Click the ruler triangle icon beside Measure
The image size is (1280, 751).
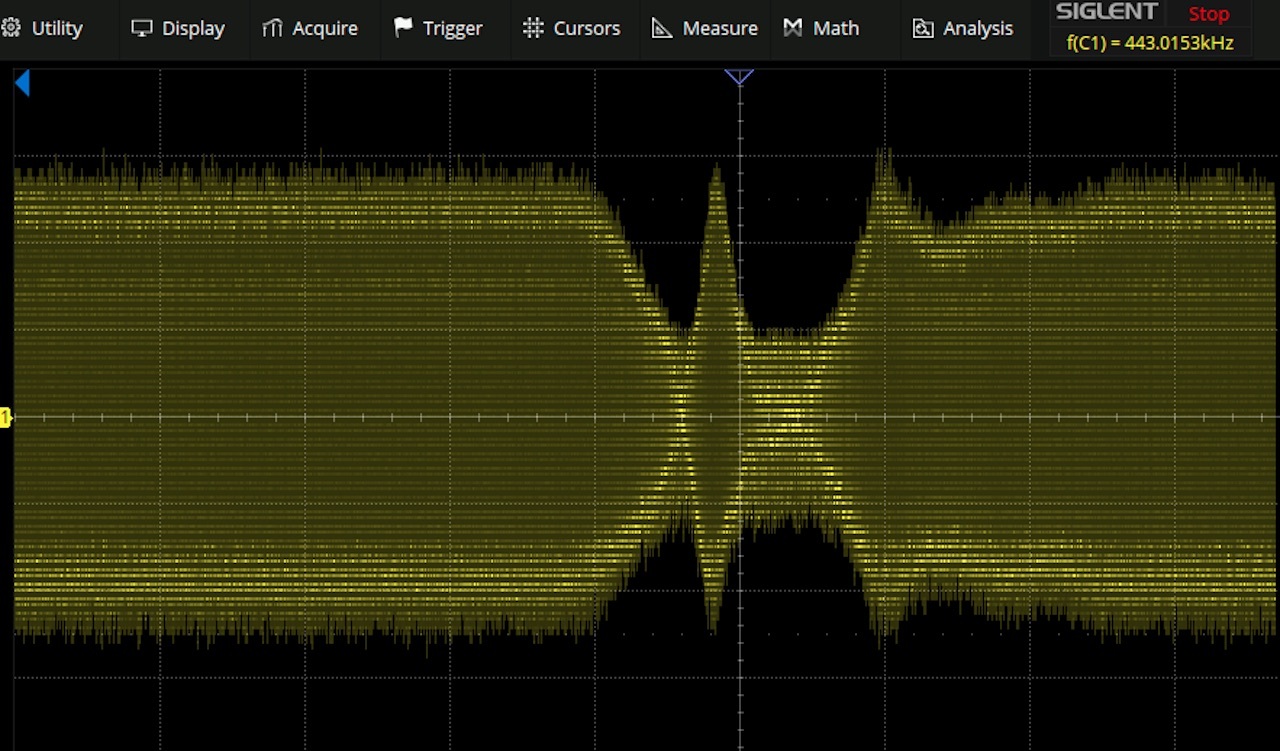pos(662,28)
